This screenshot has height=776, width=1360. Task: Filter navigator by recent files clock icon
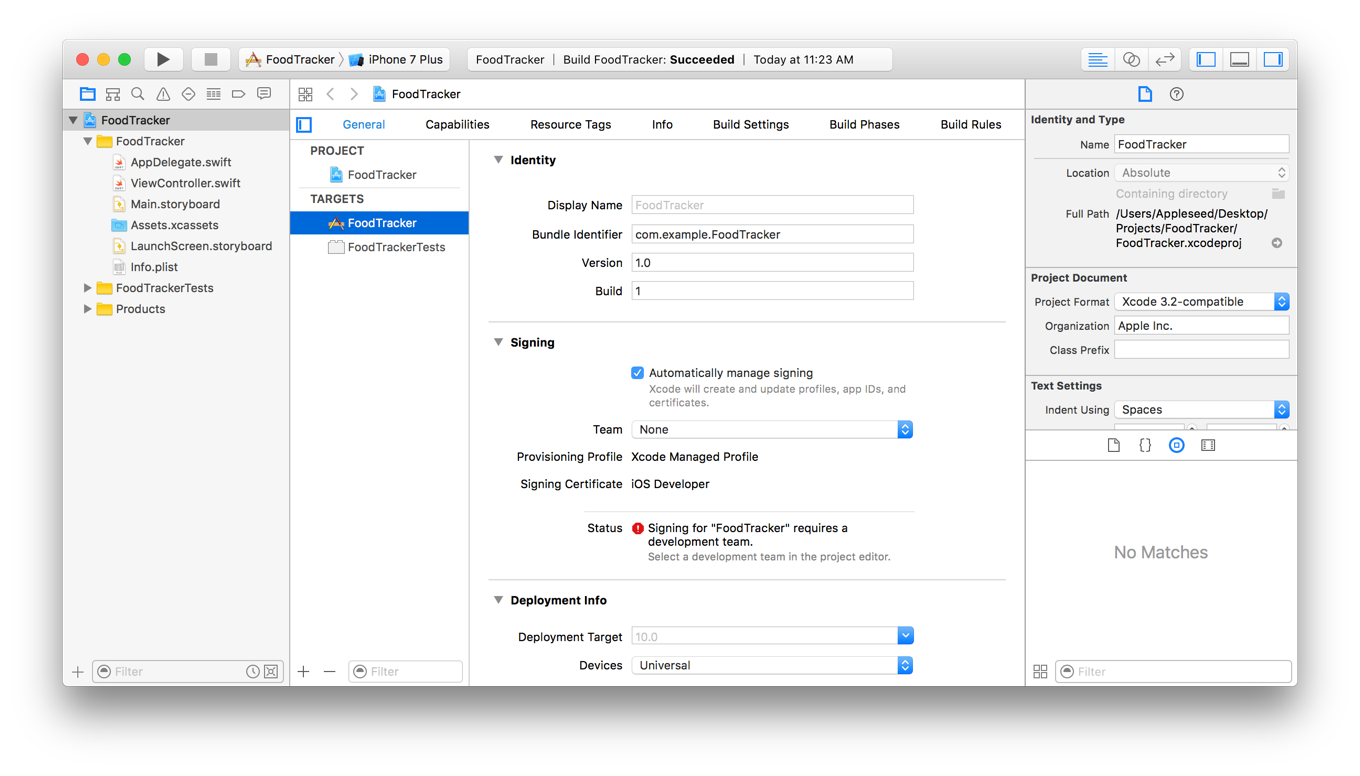coord(253,672)
